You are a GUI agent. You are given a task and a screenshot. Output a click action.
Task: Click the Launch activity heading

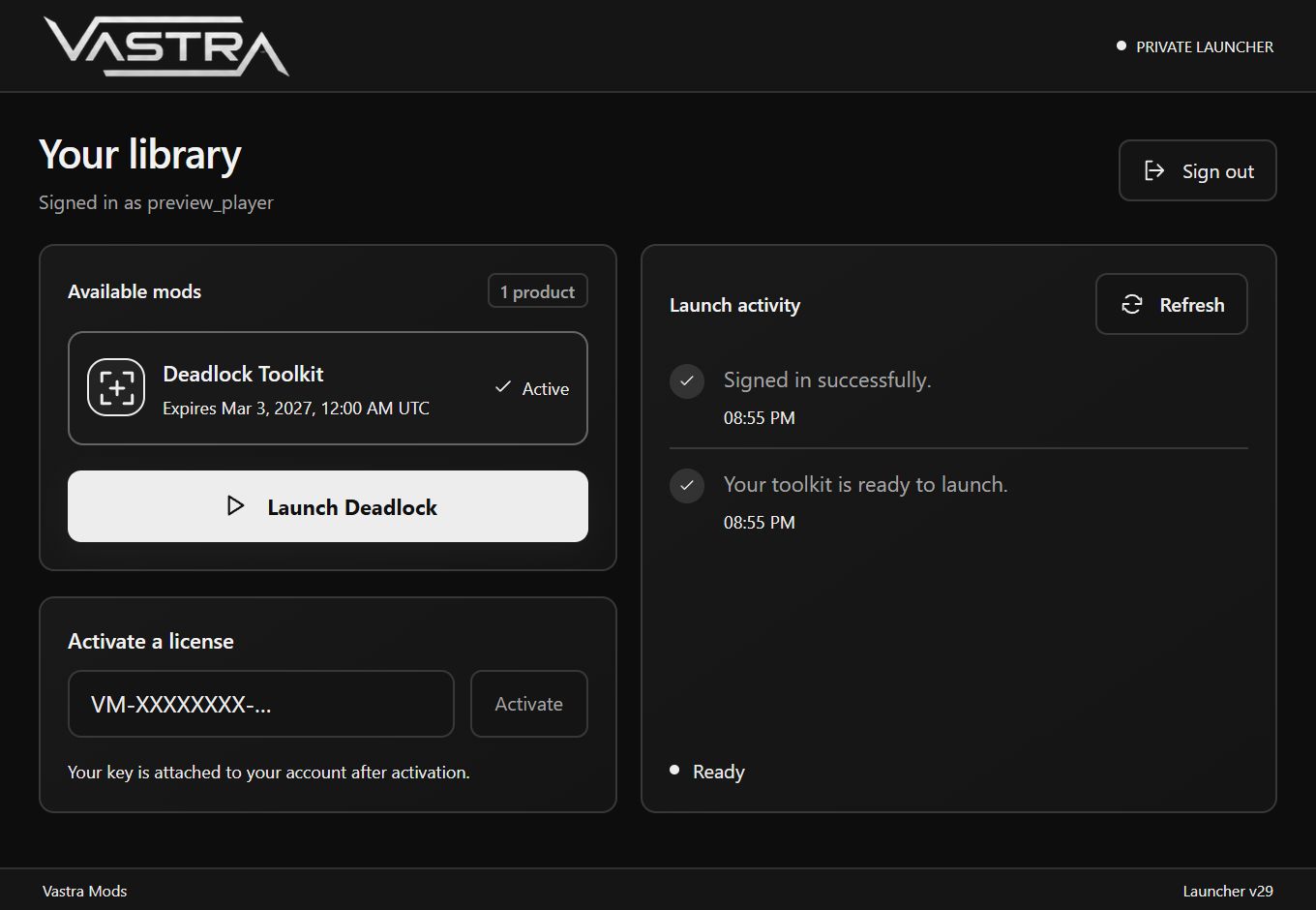[x=735, y=305]
